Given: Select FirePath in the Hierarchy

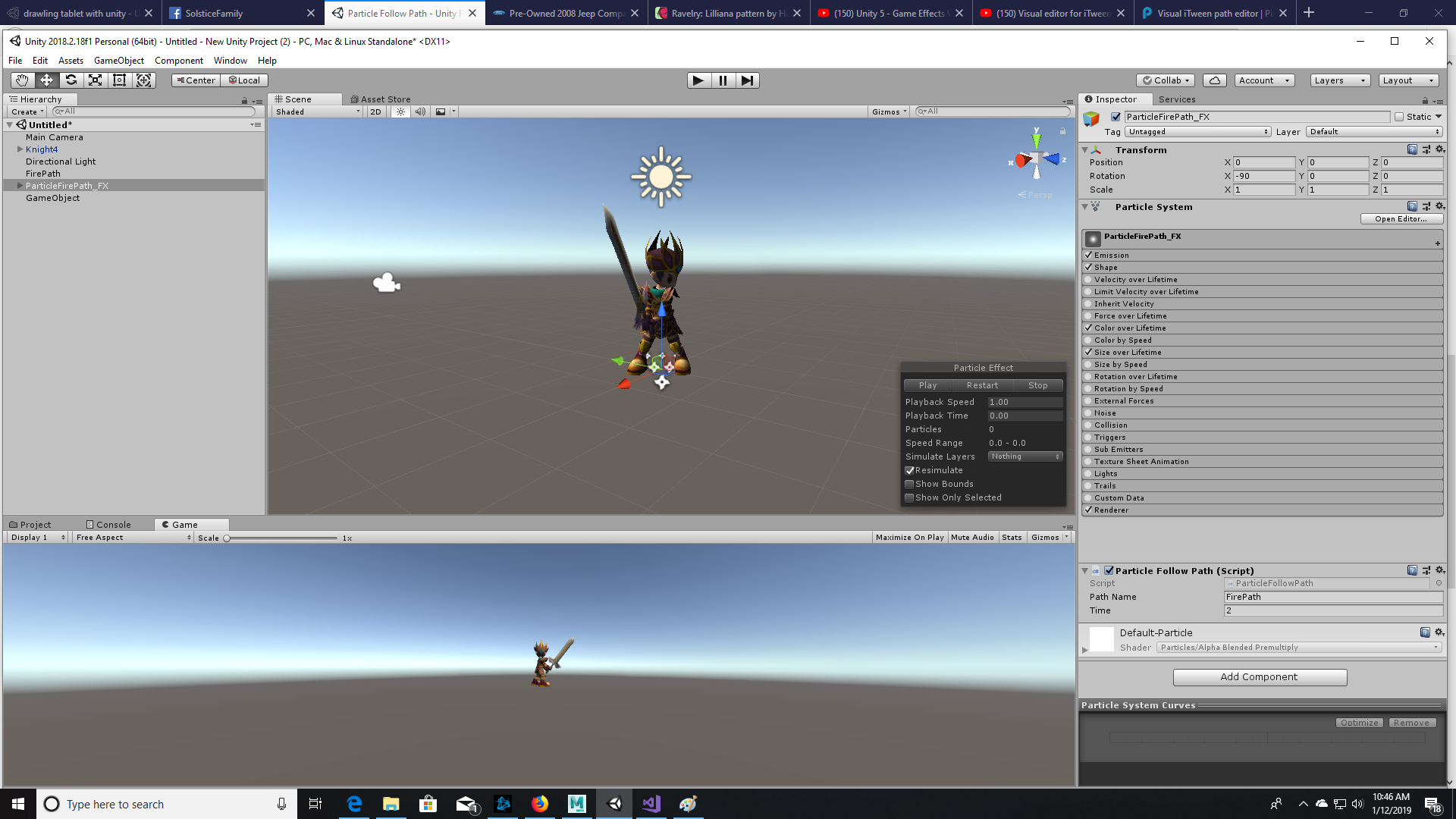Looking at the screenshot, I should [x=43, y=173].
